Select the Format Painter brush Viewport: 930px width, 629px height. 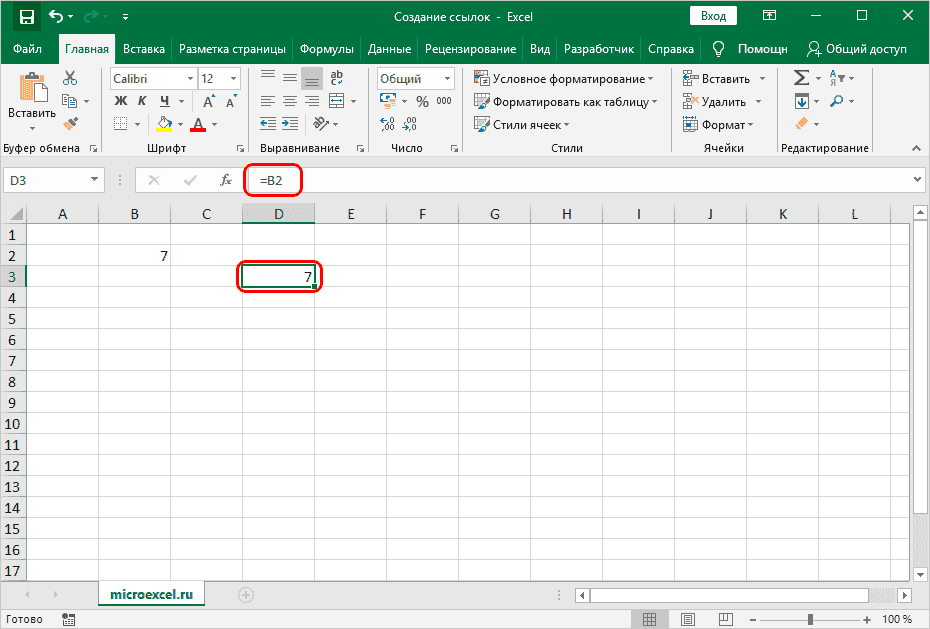[70, 124]
